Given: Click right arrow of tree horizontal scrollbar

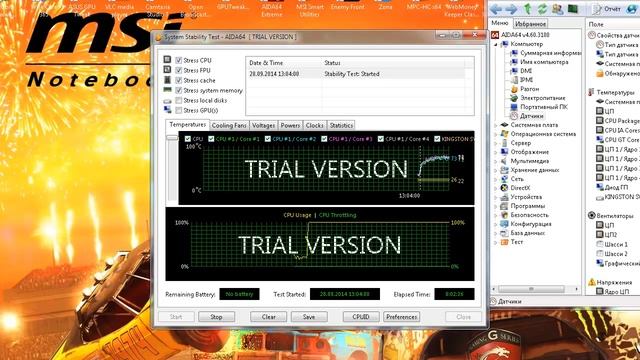Looking at the screenshot, I should (576, 289).
